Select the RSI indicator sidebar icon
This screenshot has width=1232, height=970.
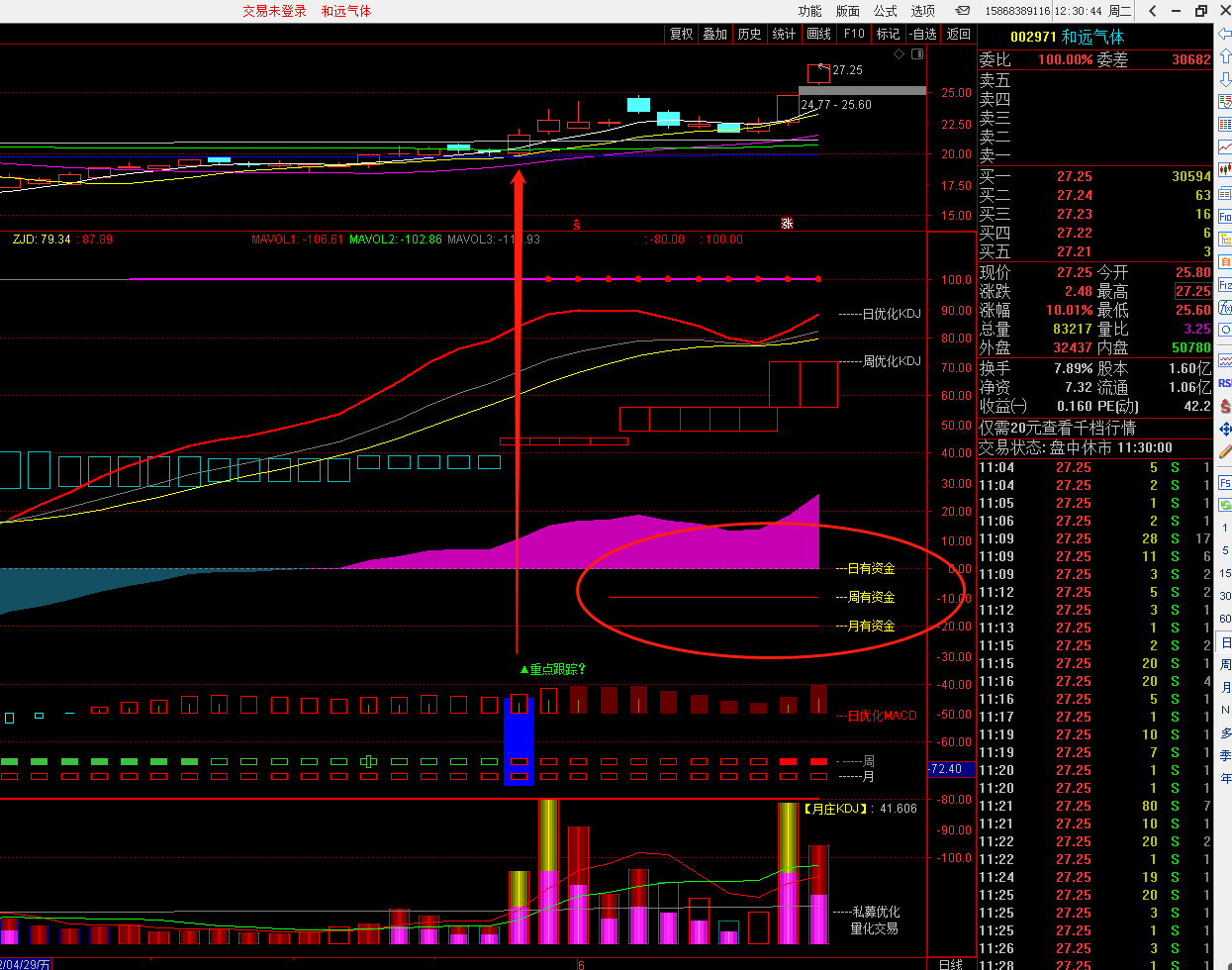(1225, 383)
